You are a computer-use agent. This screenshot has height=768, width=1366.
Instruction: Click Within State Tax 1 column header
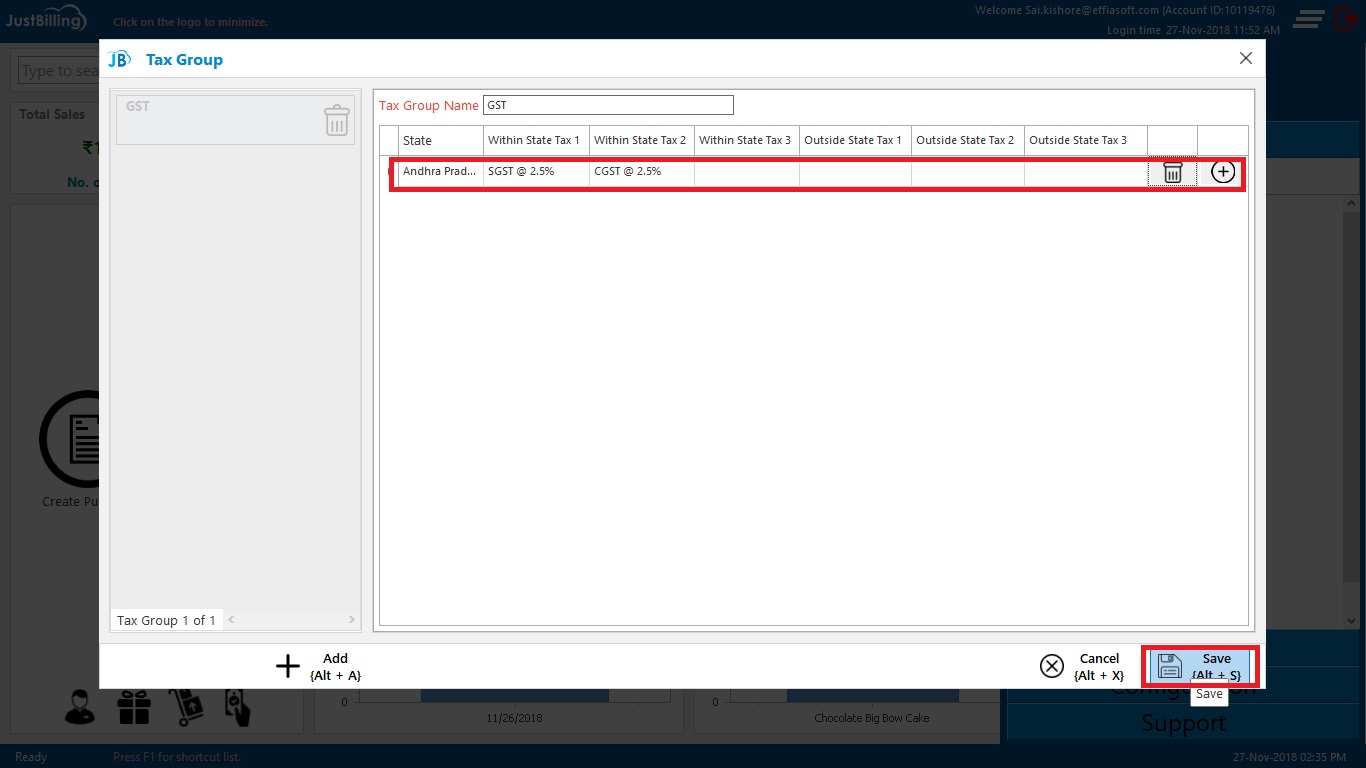[536, 140]
